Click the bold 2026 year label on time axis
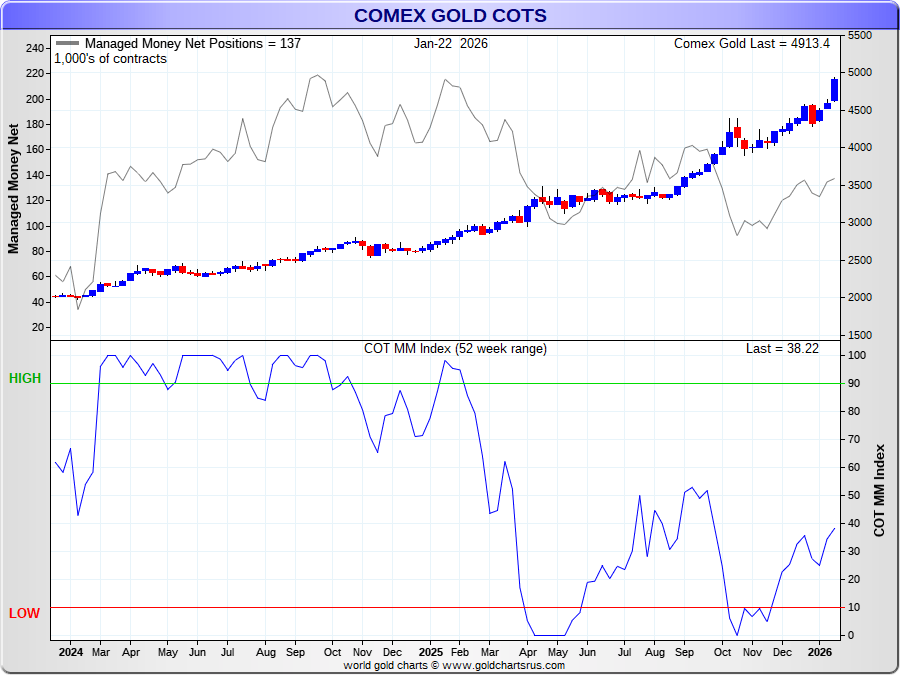 pos(820,653)
